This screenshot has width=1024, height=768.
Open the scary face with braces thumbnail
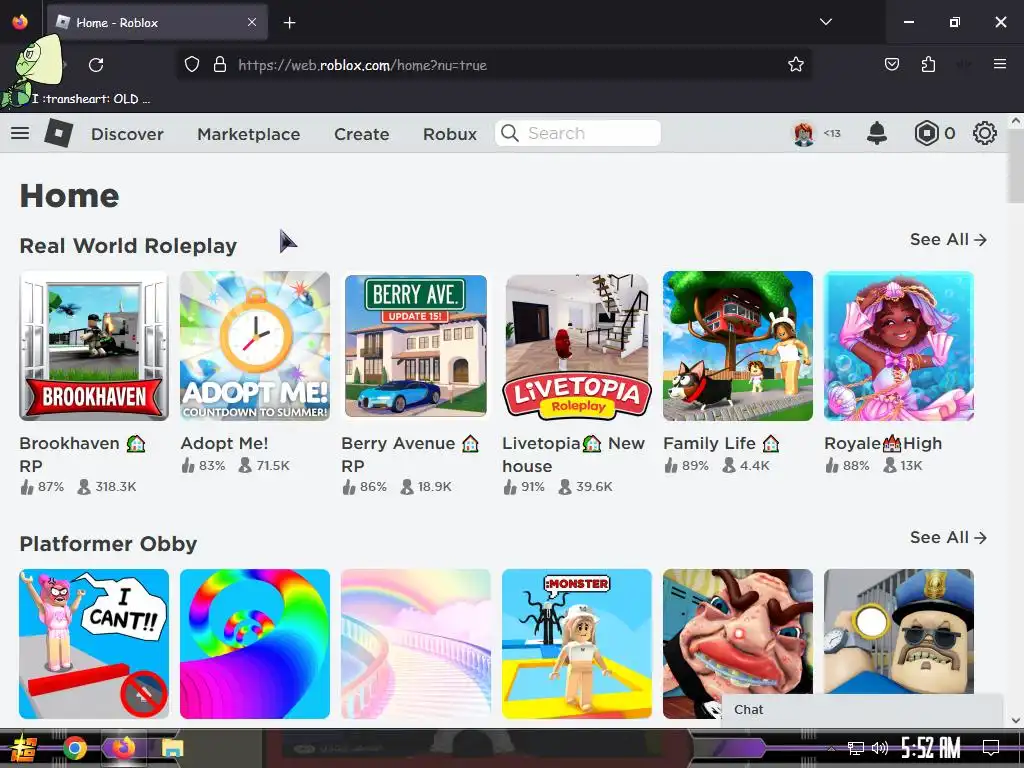(738, 633)
